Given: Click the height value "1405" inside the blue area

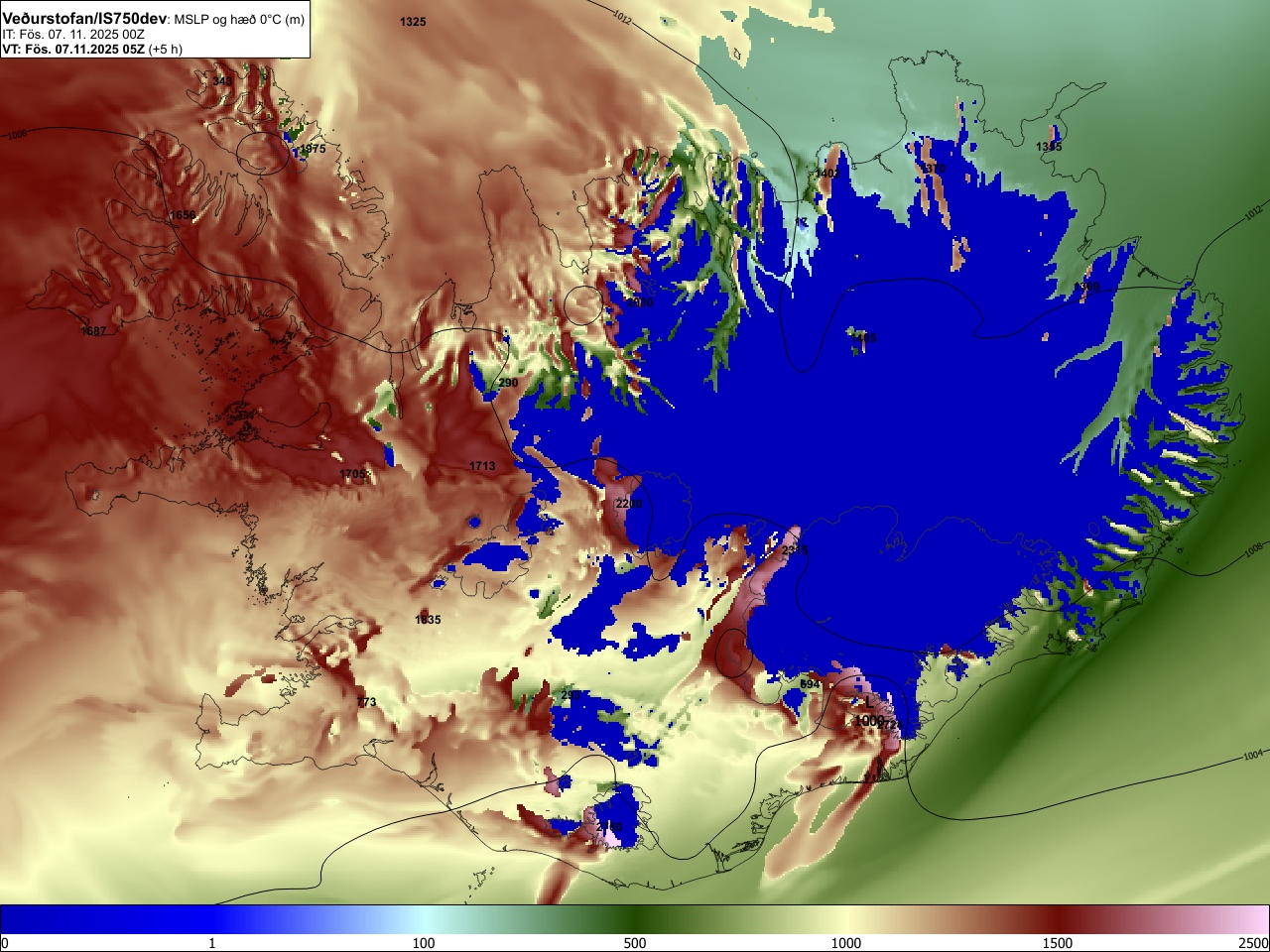Looking at the screenshot, I should [x=863, y=338].
